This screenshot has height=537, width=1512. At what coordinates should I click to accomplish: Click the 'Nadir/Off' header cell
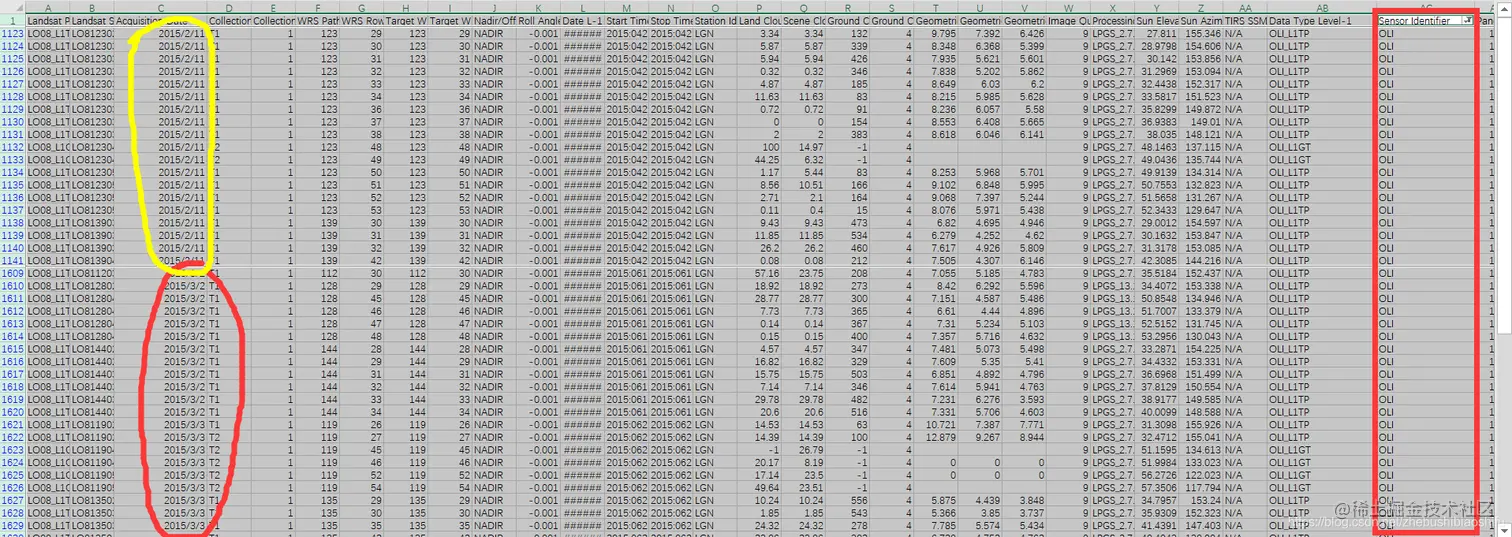[495, 20]
